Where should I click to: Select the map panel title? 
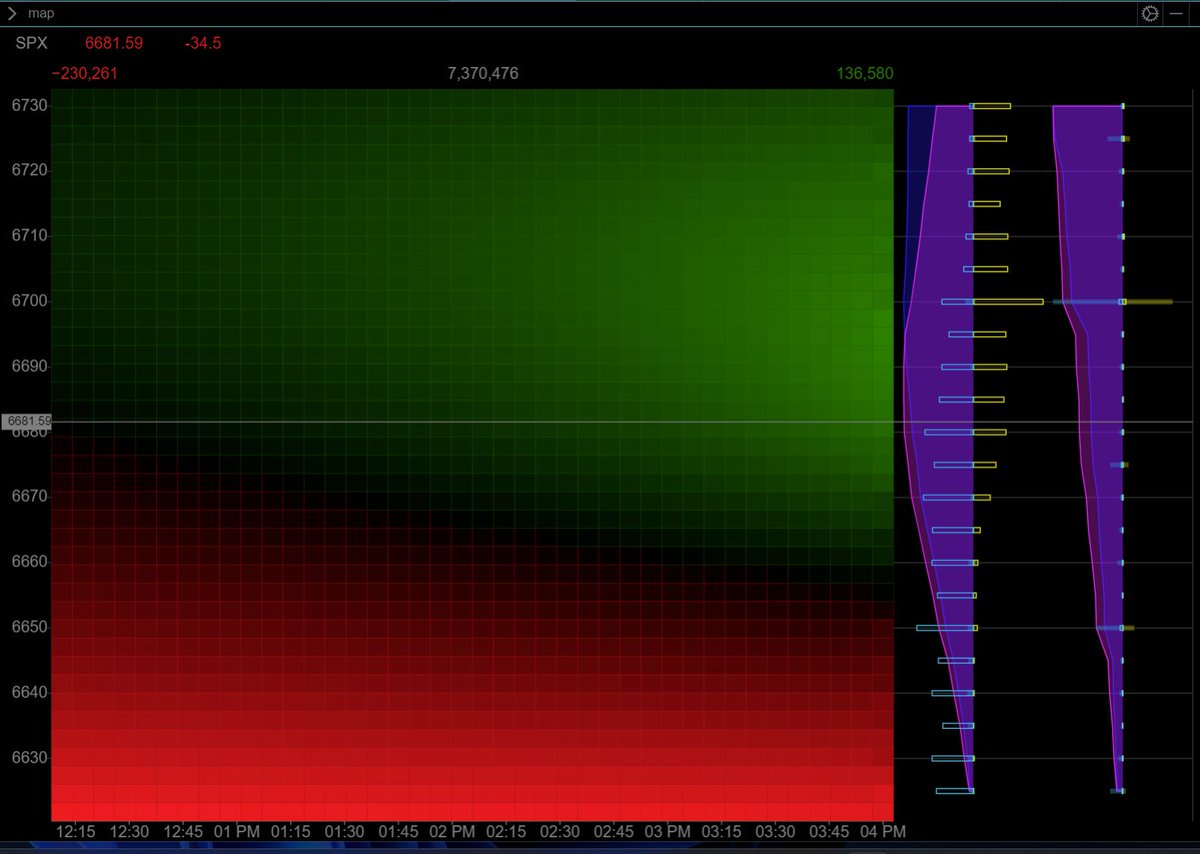point(41,14)
